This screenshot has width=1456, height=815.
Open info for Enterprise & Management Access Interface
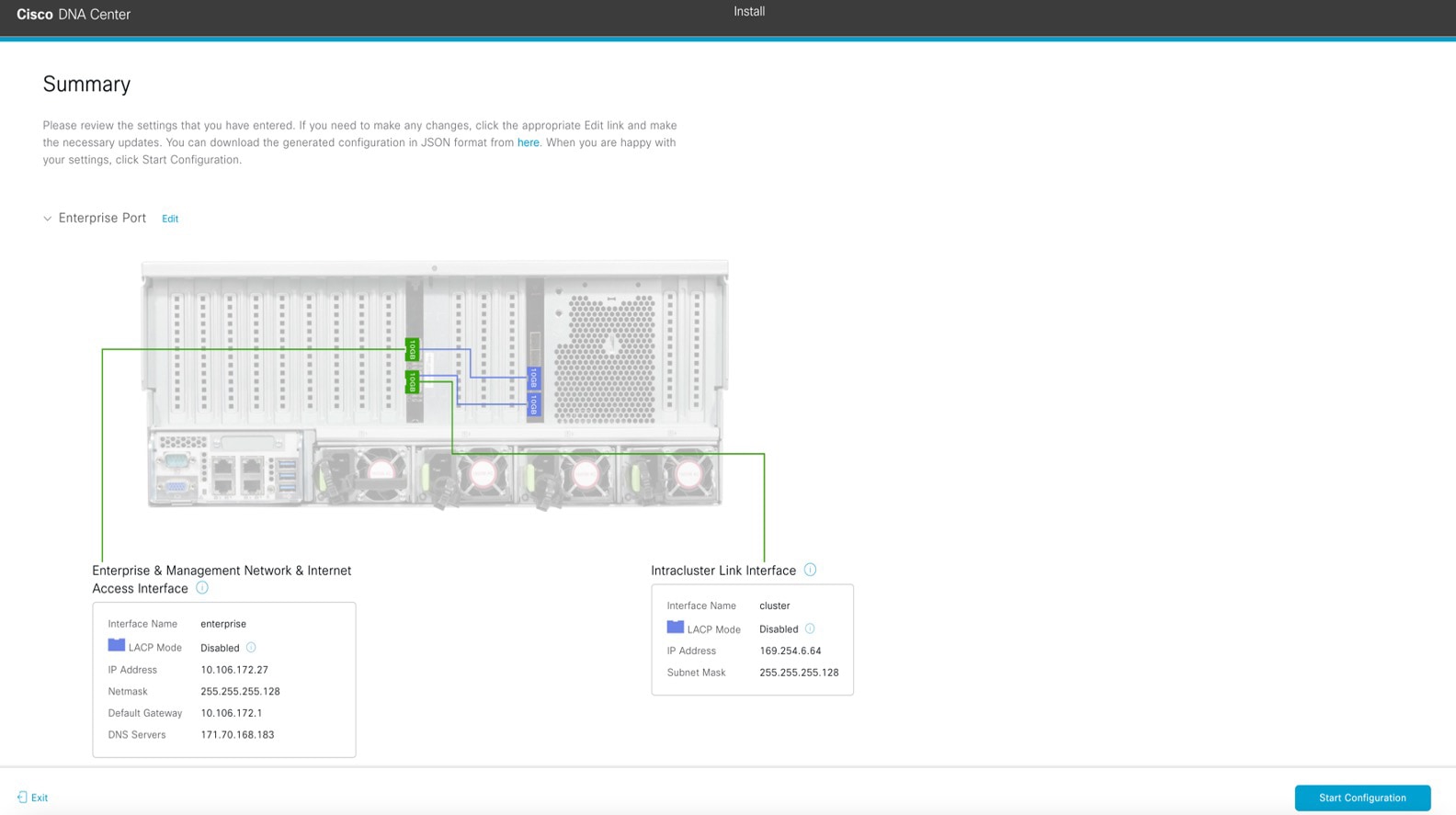pyautogui.click(x=202, y=588)
